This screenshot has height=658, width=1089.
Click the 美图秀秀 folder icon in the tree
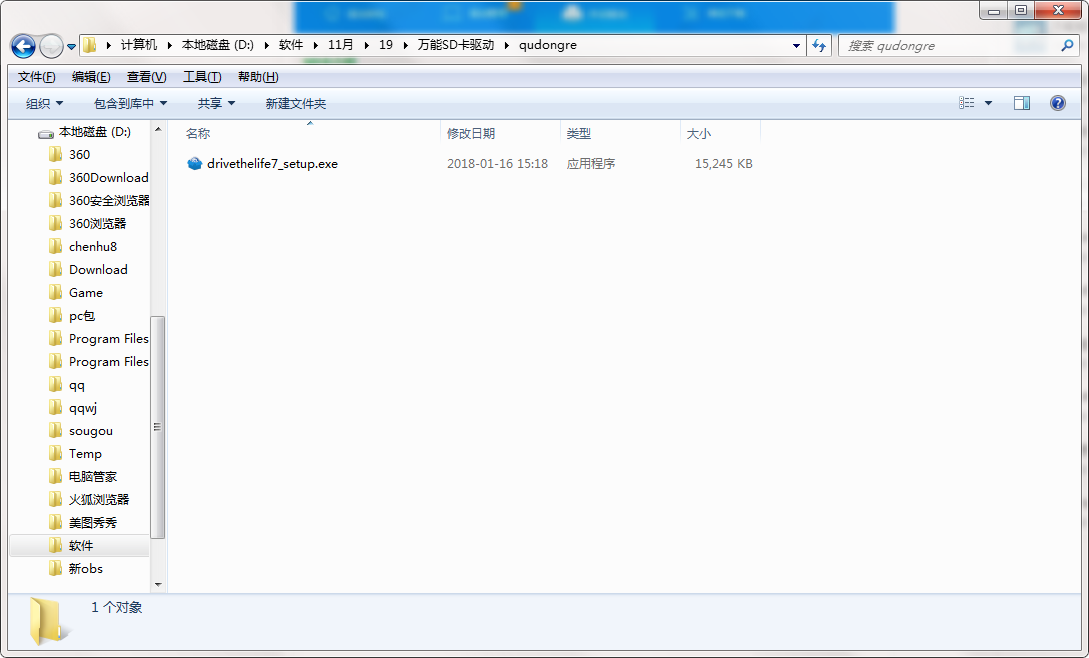[56, 522]
